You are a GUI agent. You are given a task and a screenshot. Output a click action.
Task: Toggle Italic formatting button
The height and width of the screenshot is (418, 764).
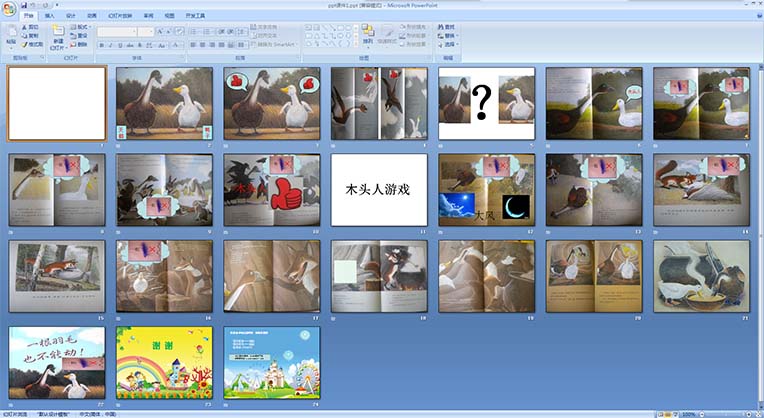click(x=111, y=45)
